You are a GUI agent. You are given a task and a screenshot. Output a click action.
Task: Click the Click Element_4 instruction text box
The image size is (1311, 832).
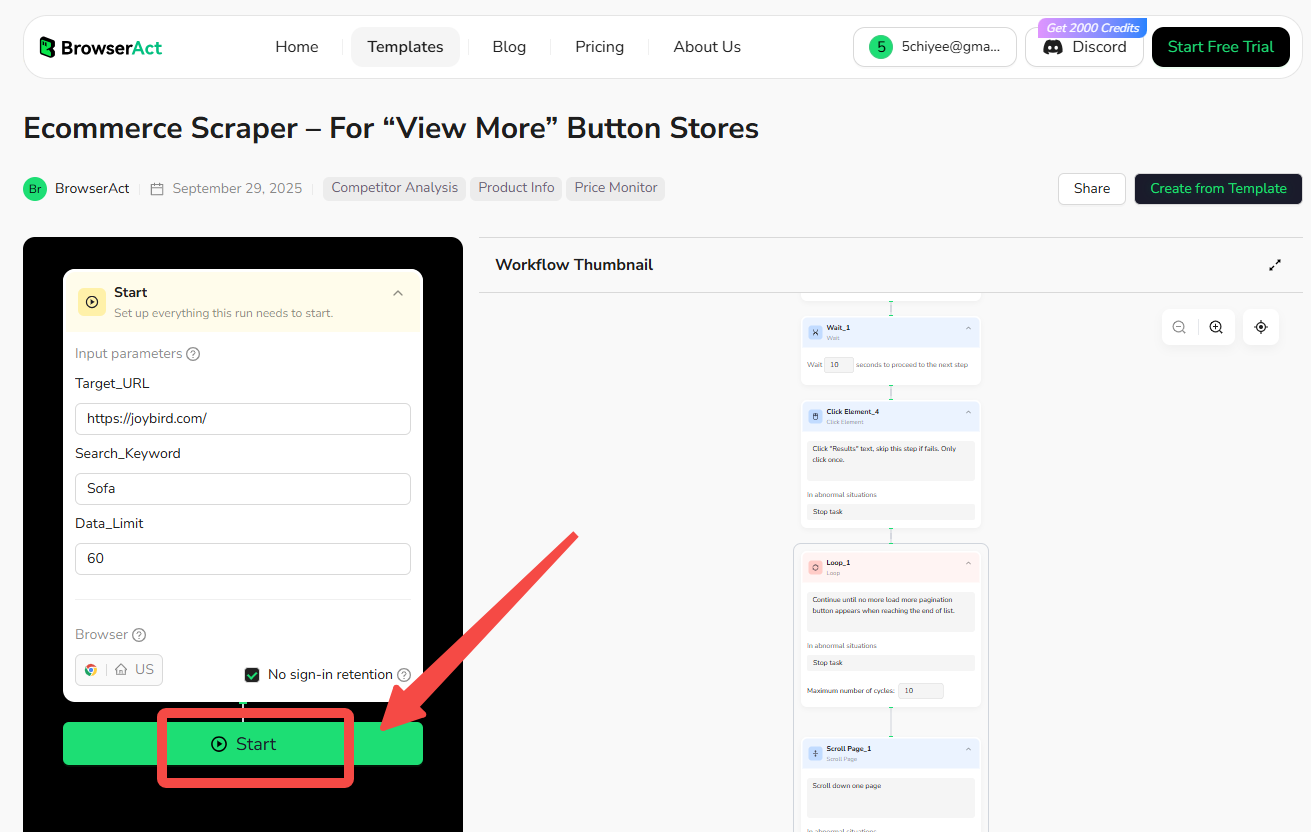point(891,461)
